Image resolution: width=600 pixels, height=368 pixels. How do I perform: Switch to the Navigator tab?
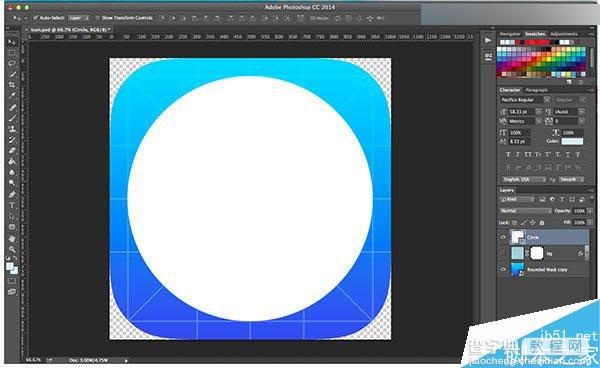tap(510, 34)
